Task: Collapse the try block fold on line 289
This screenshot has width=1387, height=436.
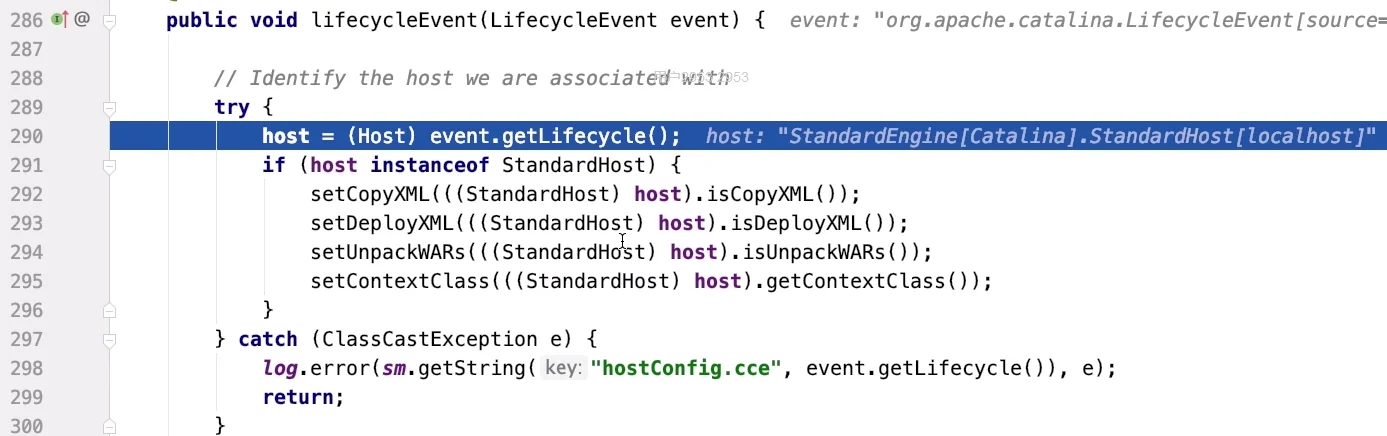Action: point(110,107)
